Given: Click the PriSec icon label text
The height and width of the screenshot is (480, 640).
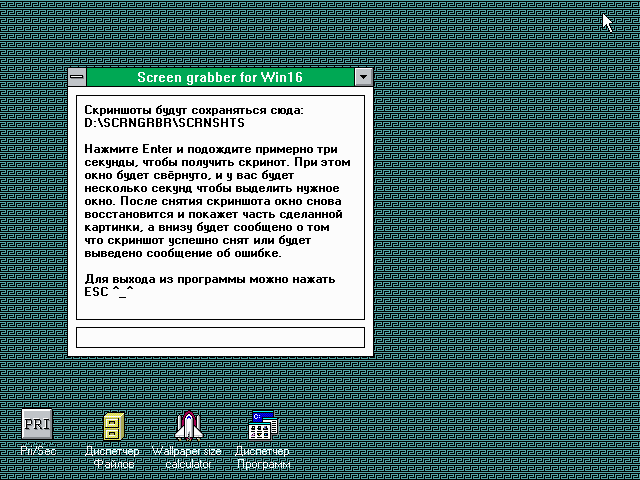Looking at the screenshot, I should [x=38, y=452].
